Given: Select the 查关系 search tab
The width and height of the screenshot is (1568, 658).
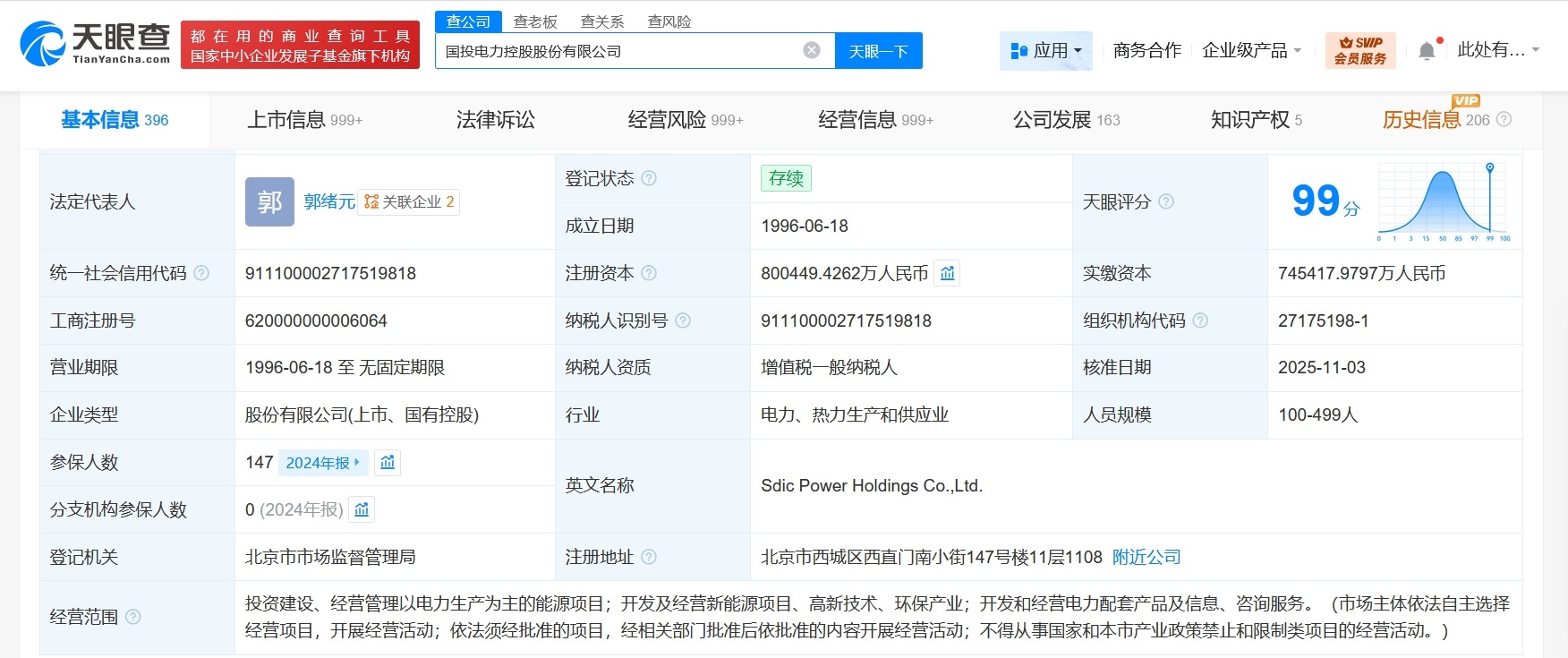Looking at the screenshot, I should pyautogui.click(x=602, y=21).
